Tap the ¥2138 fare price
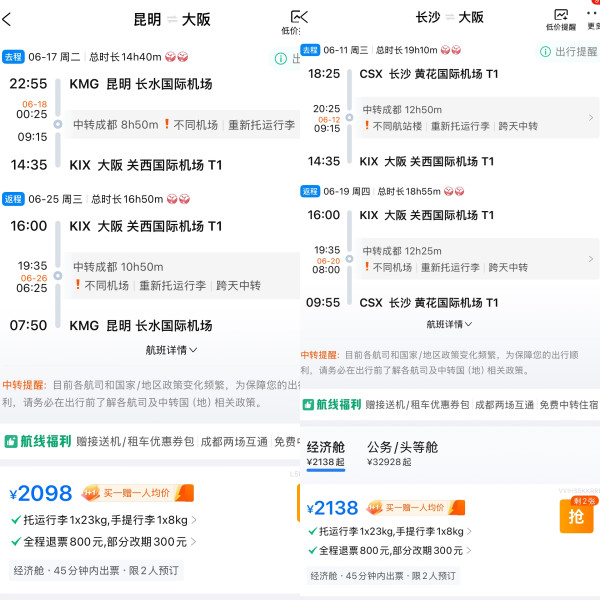Image resolution: width=600 pixels, height=600 pixels. pyautogui.click(x=333, y=508)
